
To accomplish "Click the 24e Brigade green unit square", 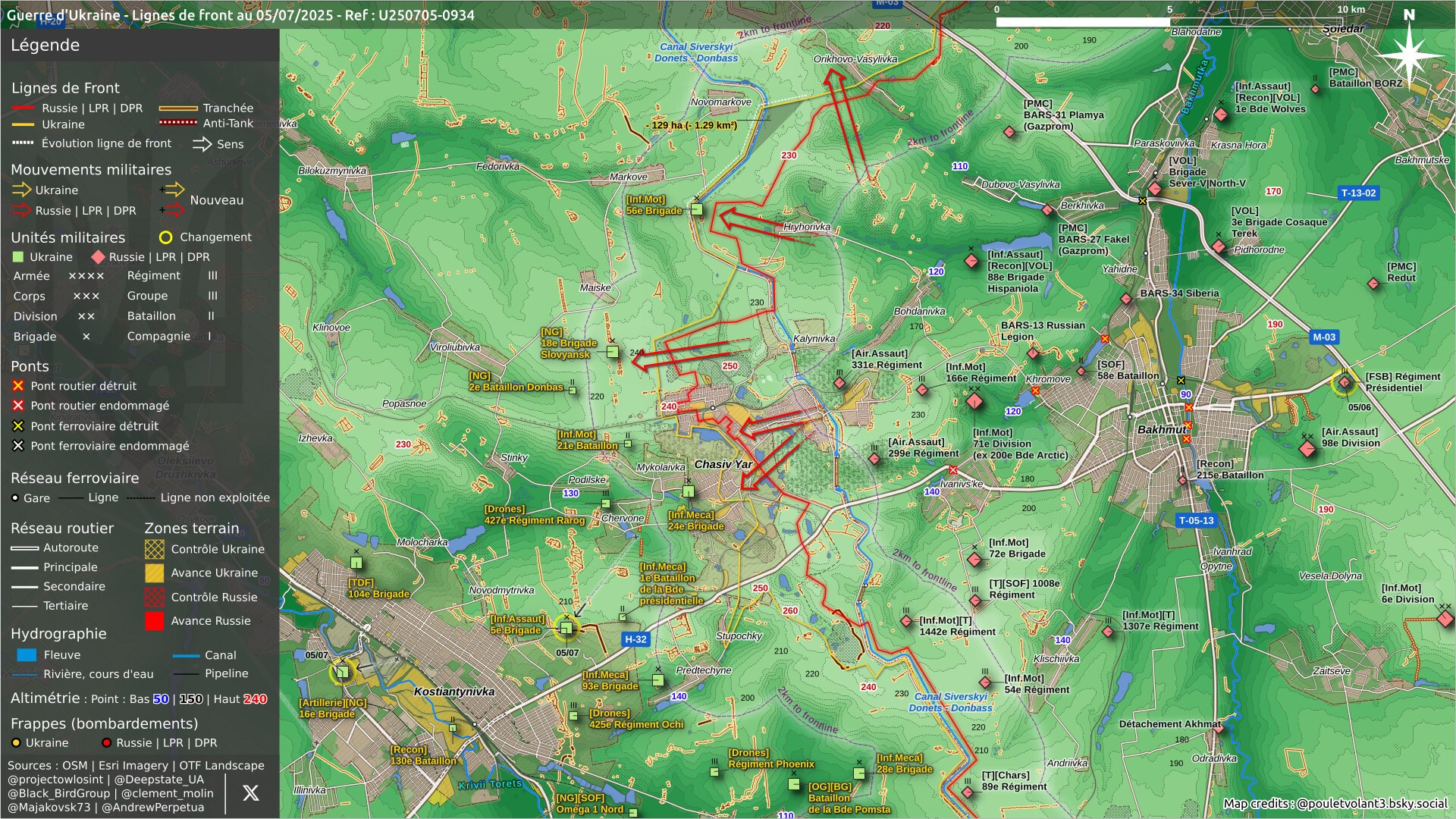I will [688, 491].
